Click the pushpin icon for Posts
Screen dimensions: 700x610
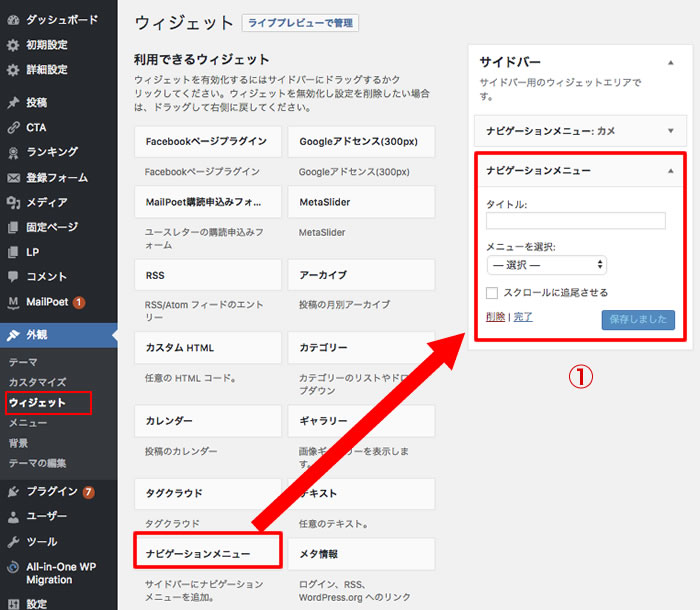point(13,102)
